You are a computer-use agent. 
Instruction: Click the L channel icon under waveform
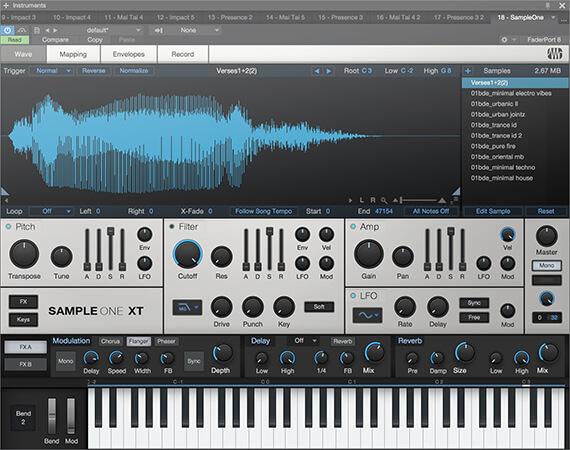(x=361, y=200)
